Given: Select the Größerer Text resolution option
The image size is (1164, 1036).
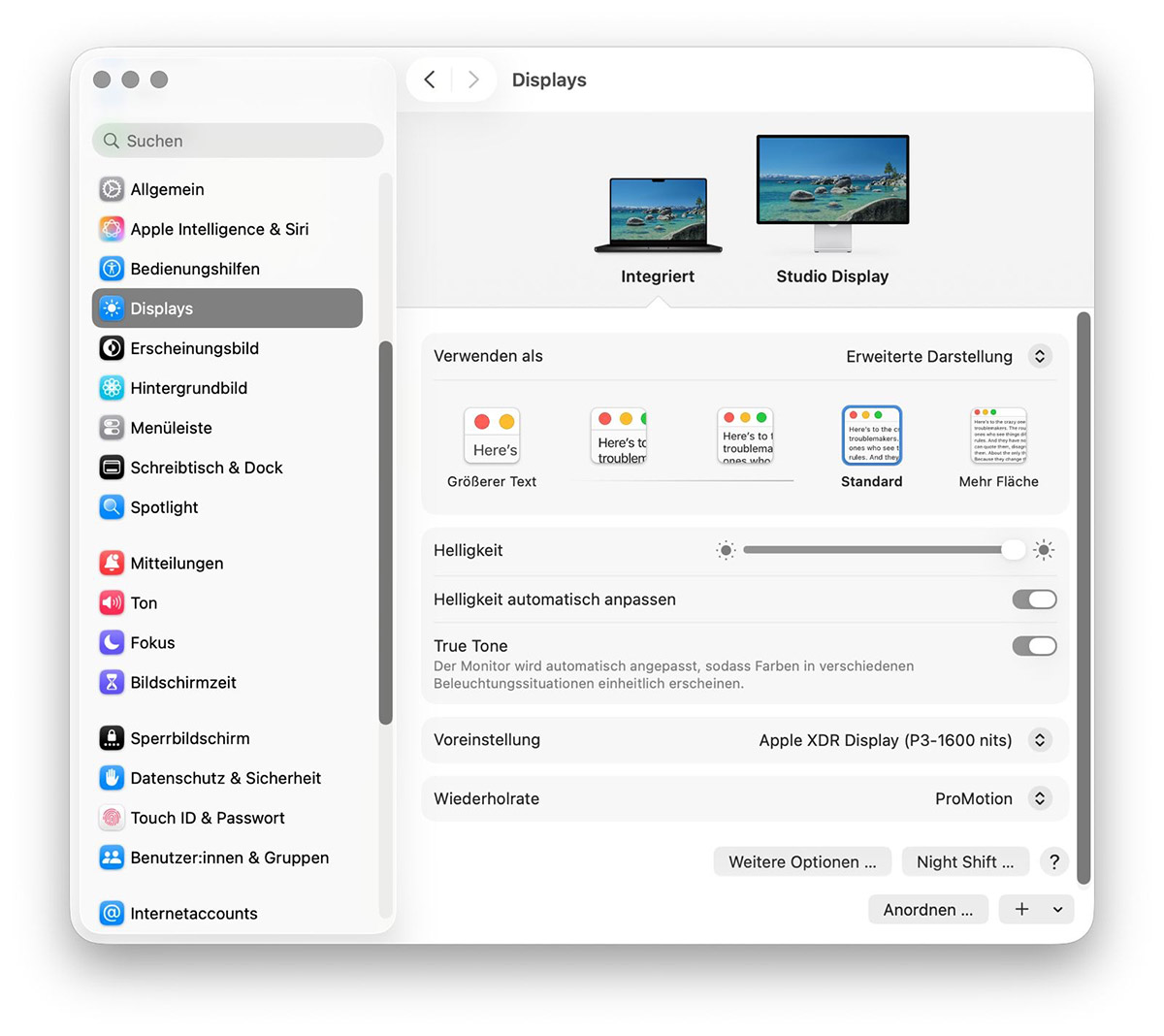Looking at the screenshot, I should click(492, 447).
